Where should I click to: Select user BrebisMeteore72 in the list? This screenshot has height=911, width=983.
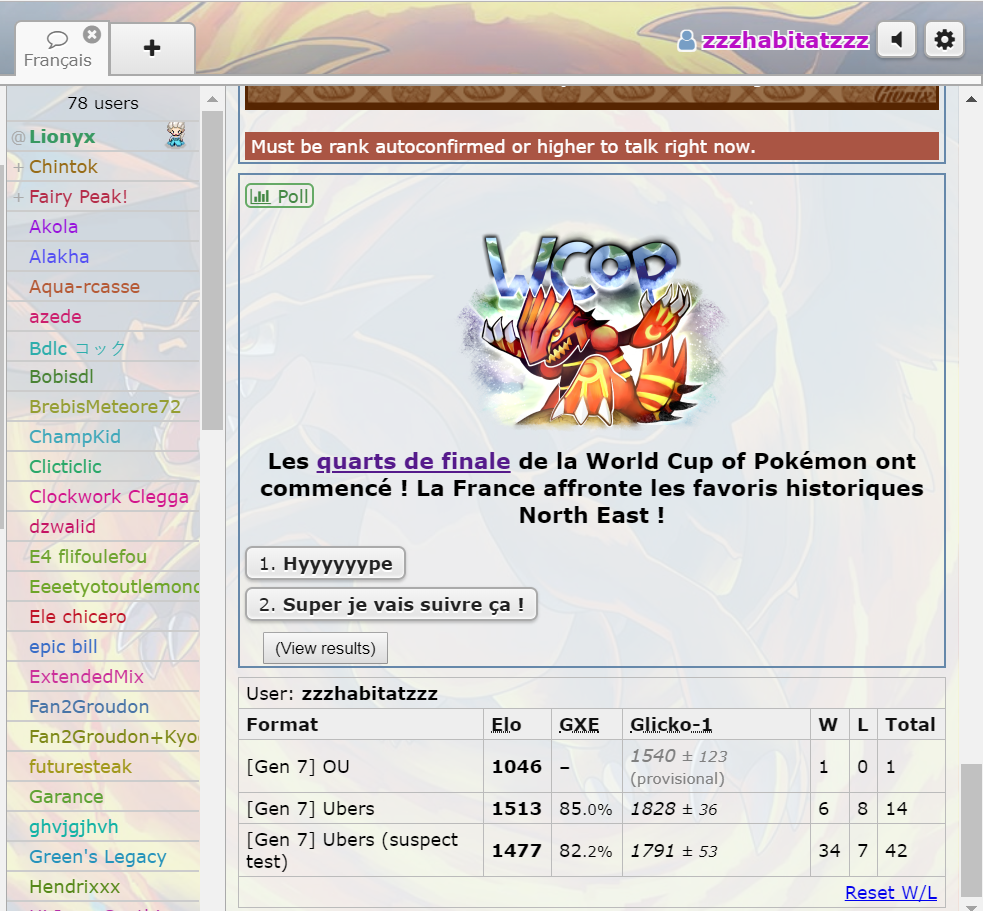[105, 407]
